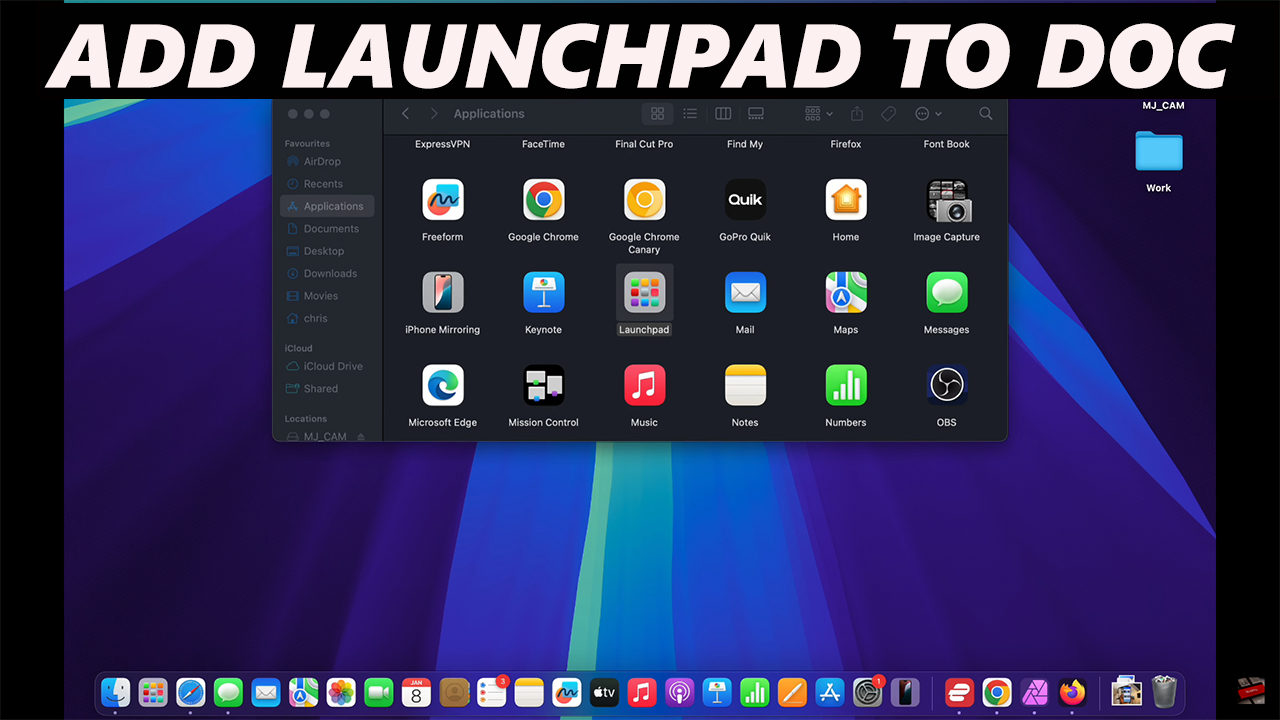This screenshot has height=720, width=1280.
Task: Go back in the Finder window
Action: coord(405,114)
